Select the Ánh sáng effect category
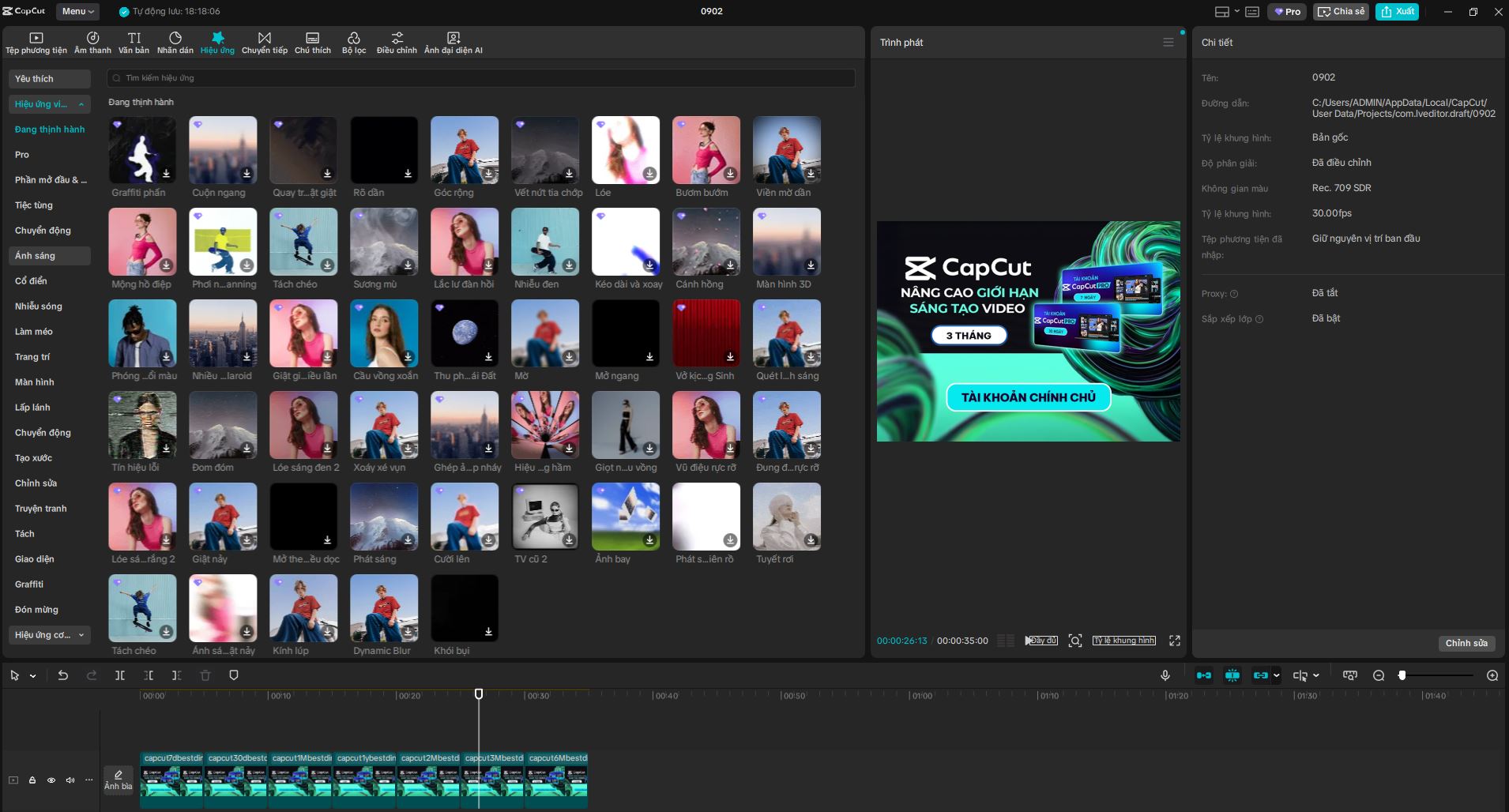Screen dimensions: 1509x812 coord(36,256)
